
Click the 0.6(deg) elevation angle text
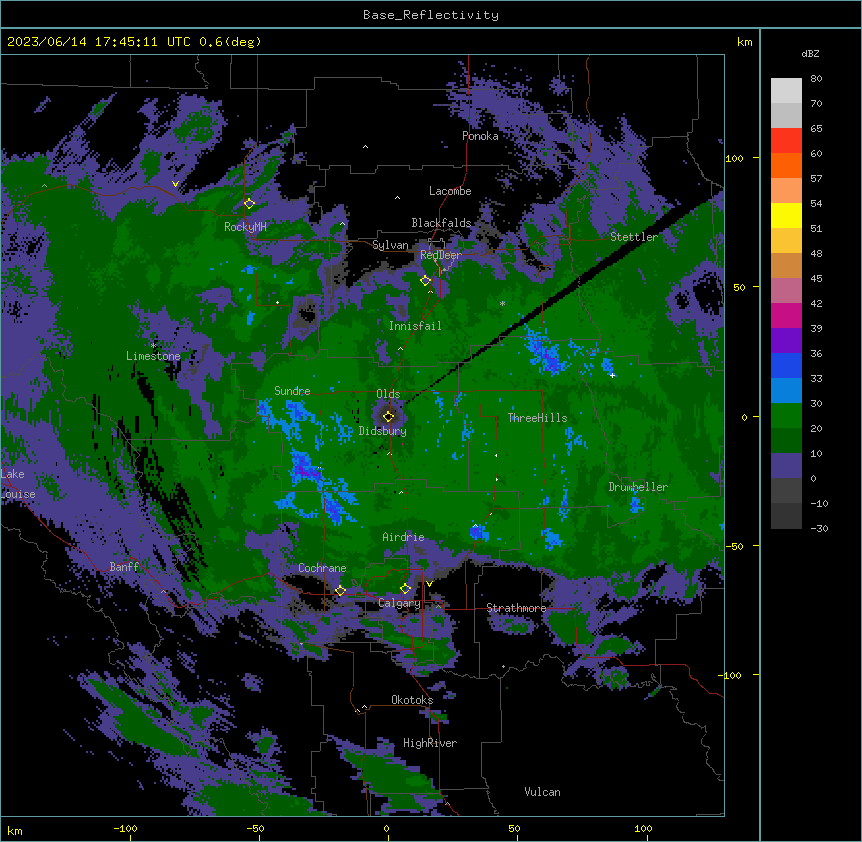[x=230, y=42]
